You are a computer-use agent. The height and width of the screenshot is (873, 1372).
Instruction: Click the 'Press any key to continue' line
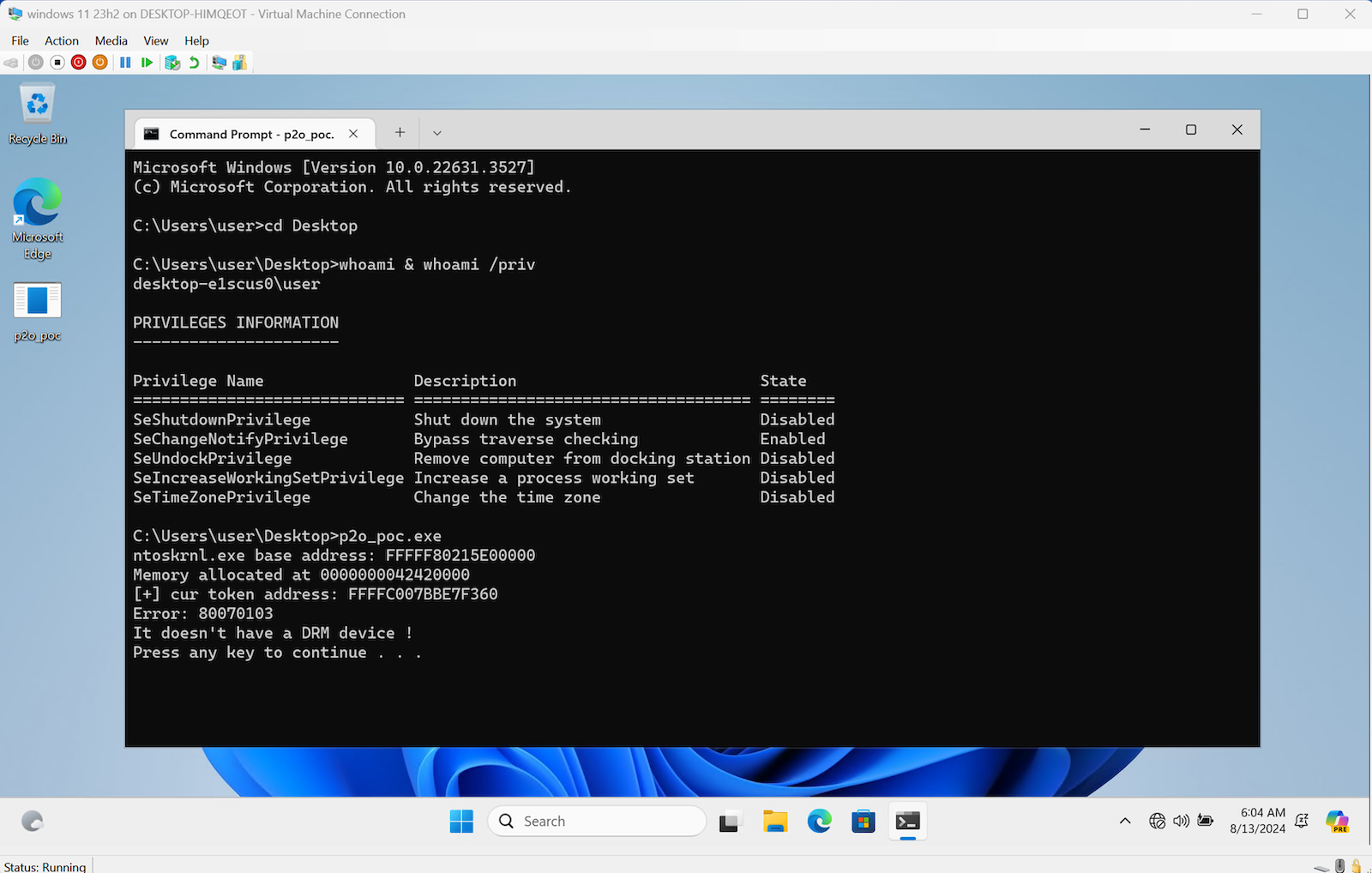(x=277, y=653)
